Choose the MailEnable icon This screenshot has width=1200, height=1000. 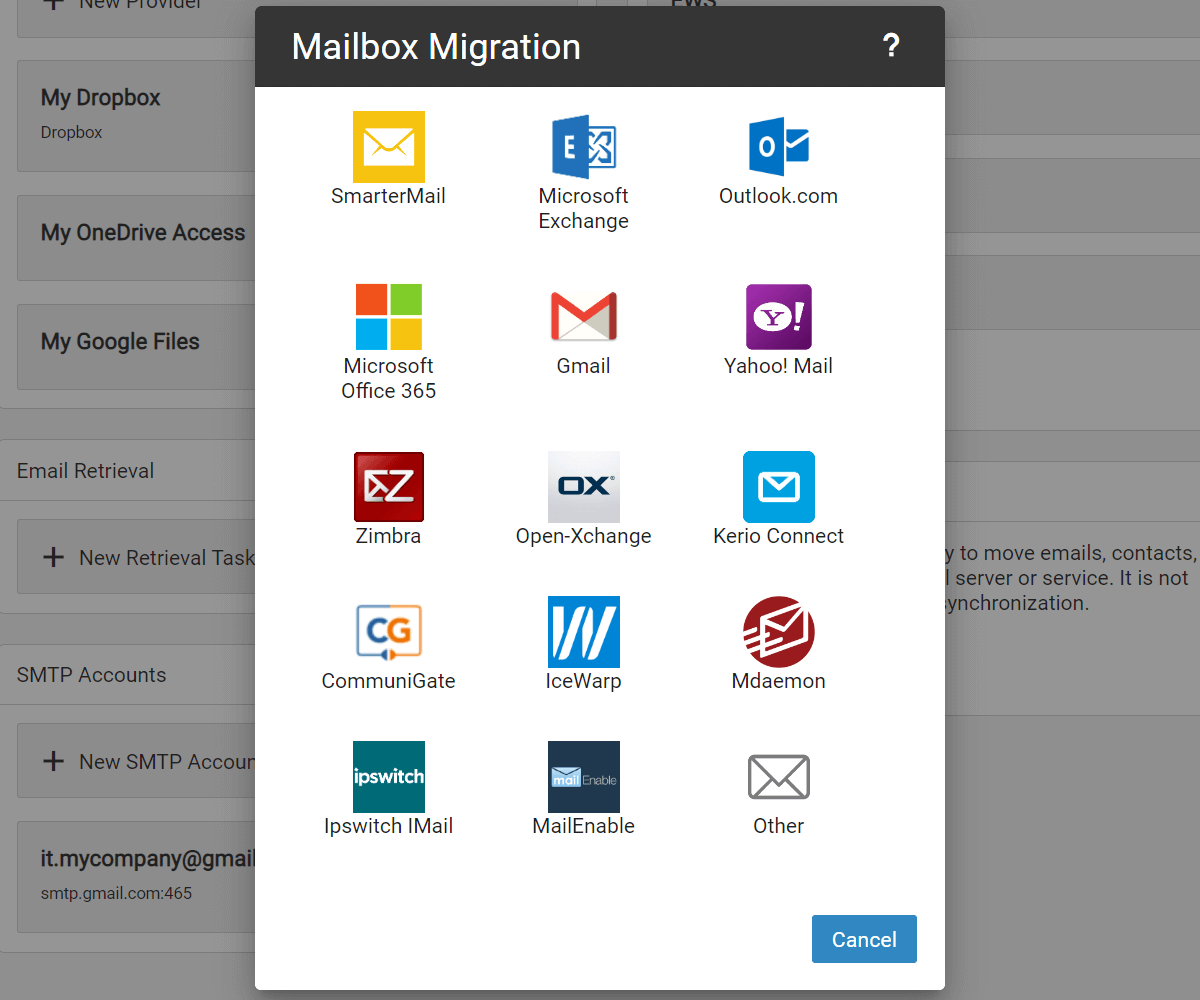coord(584,777)
